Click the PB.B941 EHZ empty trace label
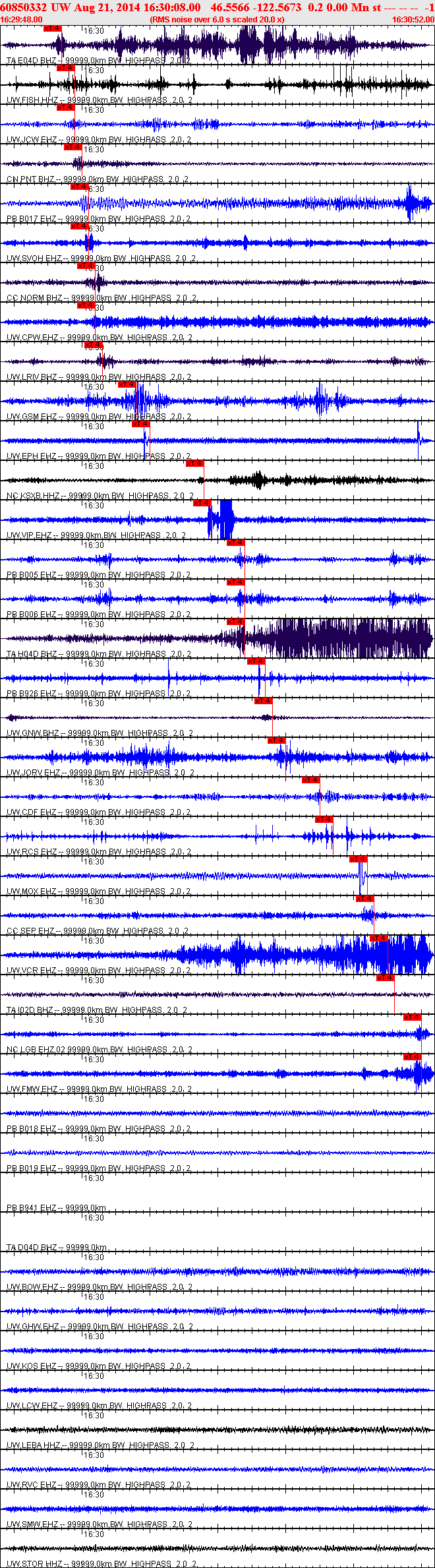 pos(57,1208)
